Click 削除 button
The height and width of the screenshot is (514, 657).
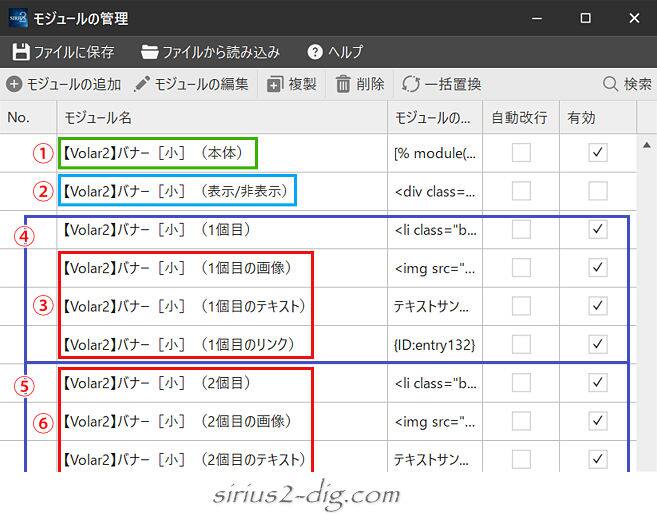pos(360,84)
